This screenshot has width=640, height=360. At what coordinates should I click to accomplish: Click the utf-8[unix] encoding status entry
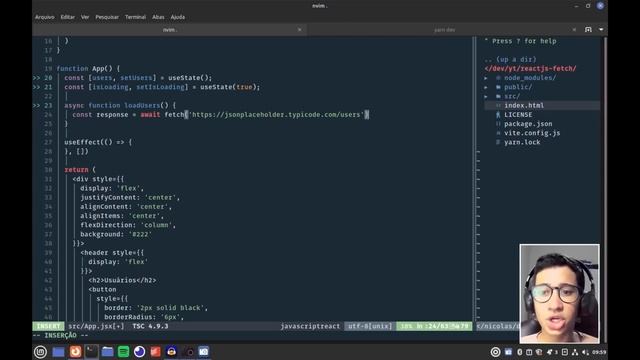370,326
